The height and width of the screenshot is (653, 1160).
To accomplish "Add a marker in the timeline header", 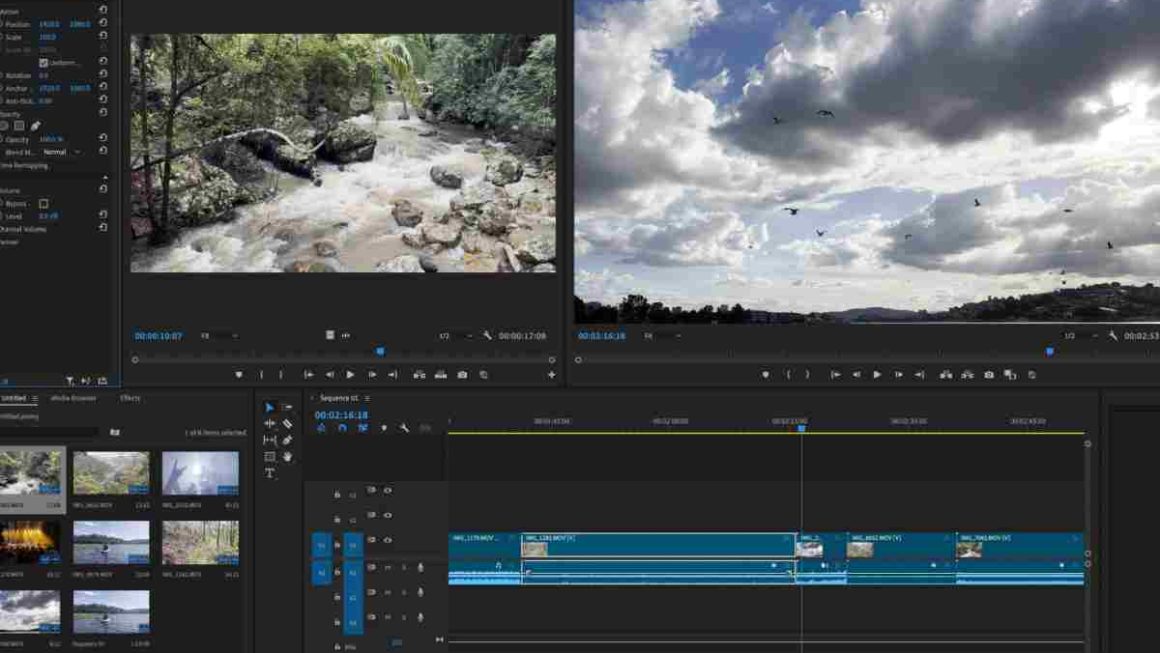I will [x=383, y=428].
